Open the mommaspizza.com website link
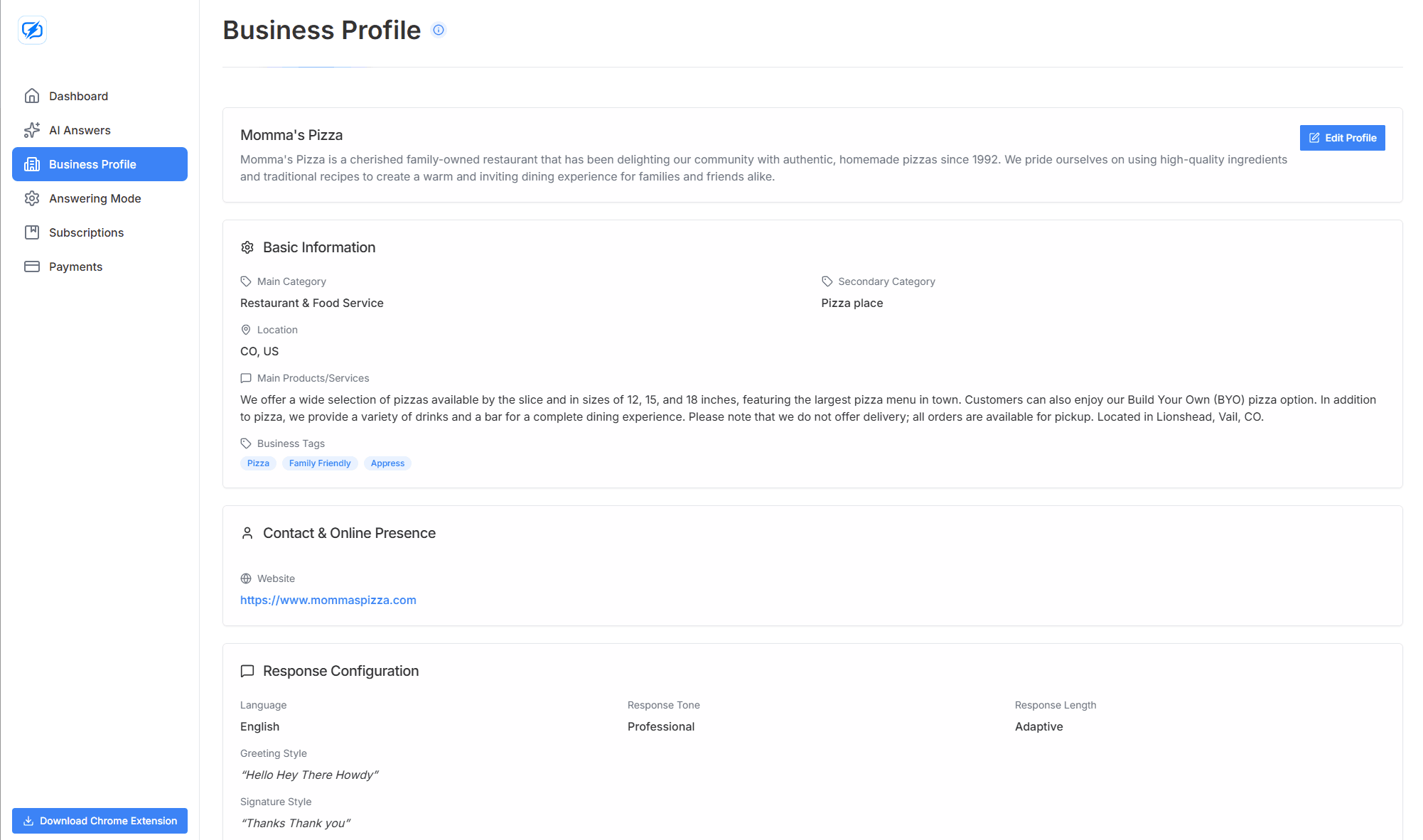 (x=328, y=600)
